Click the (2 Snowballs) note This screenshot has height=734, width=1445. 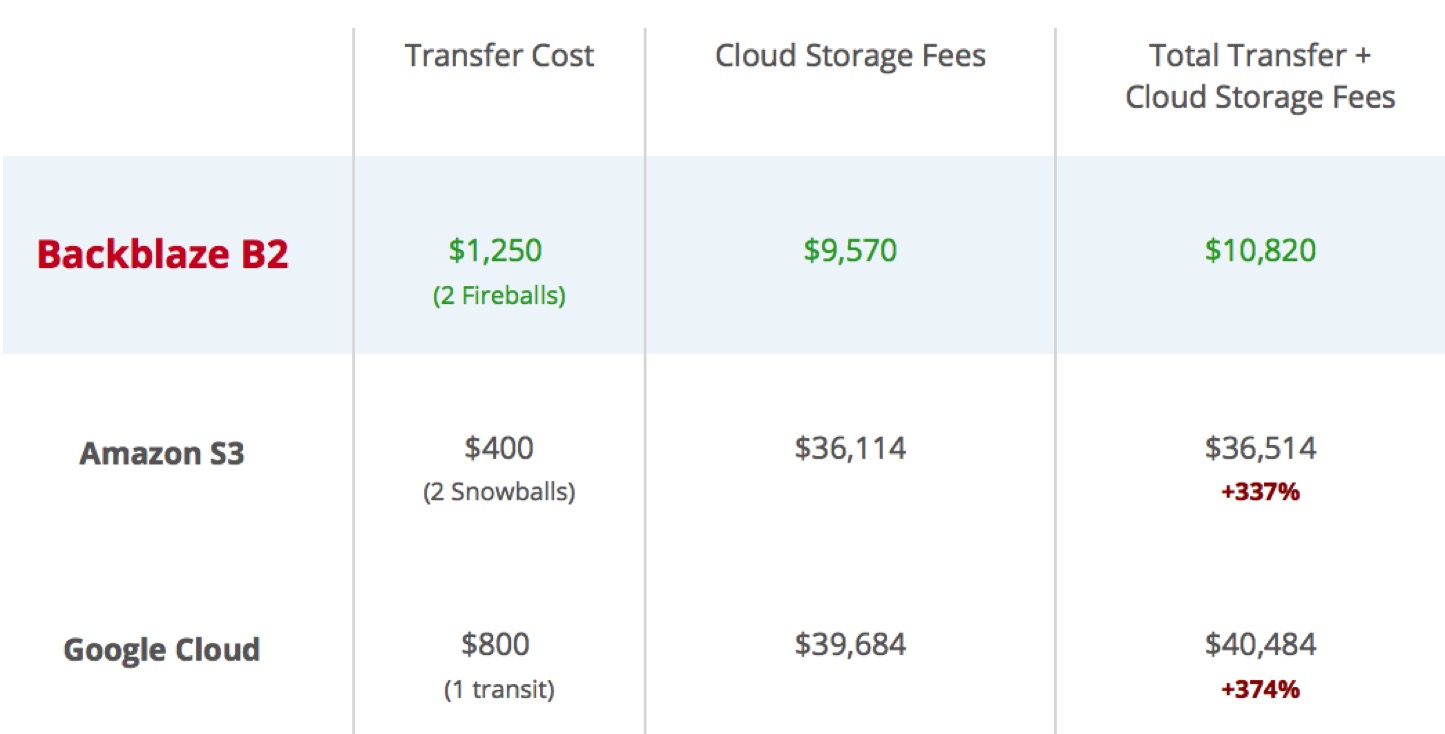(499, 493)
